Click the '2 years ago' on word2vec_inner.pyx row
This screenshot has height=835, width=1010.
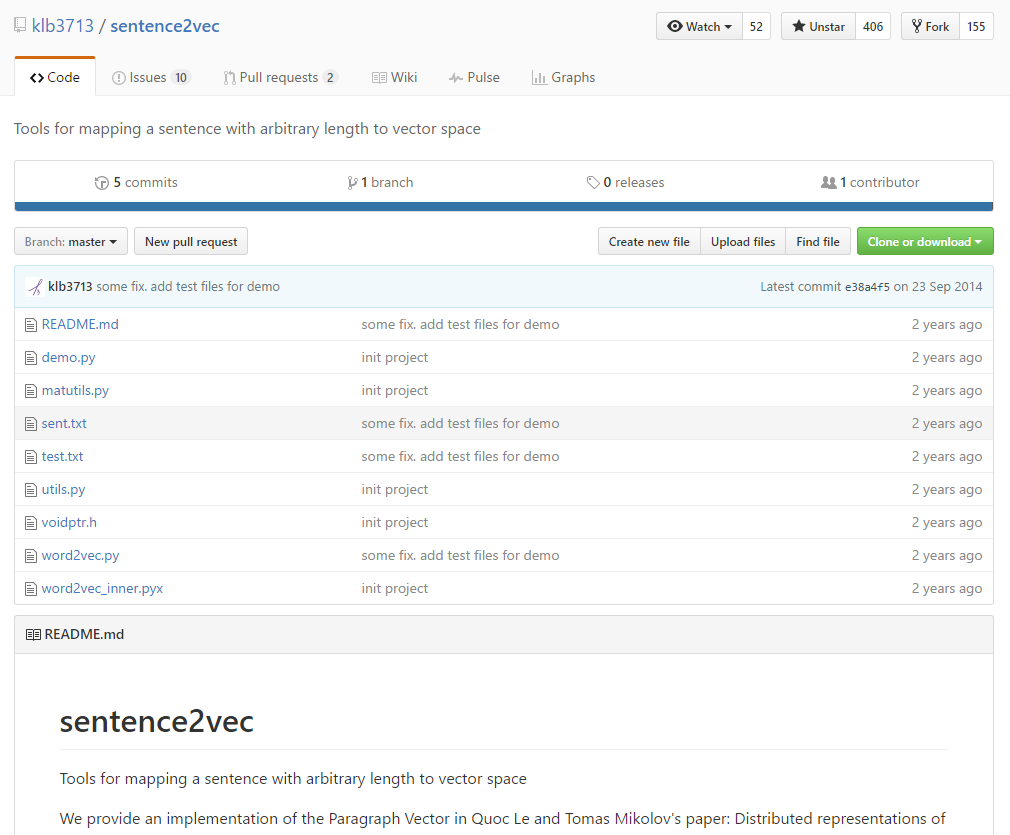click(x=947, y=588)
